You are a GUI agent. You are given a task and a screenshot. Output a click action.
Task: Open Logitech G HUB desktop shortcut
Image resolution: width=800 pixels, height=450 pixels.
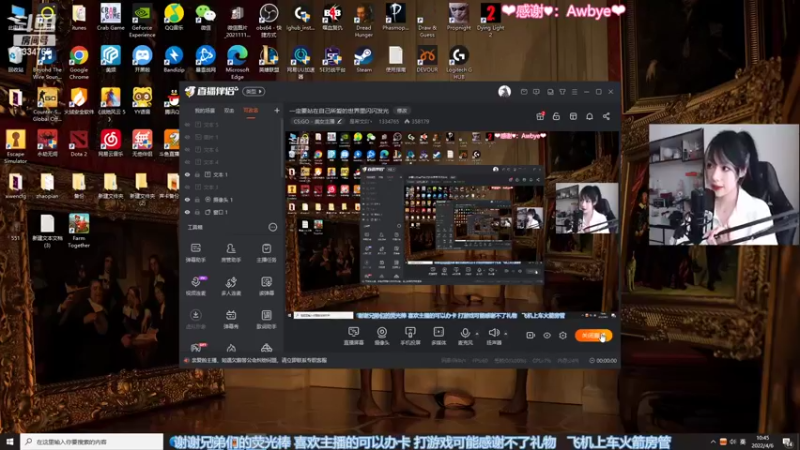pos(459,63)
